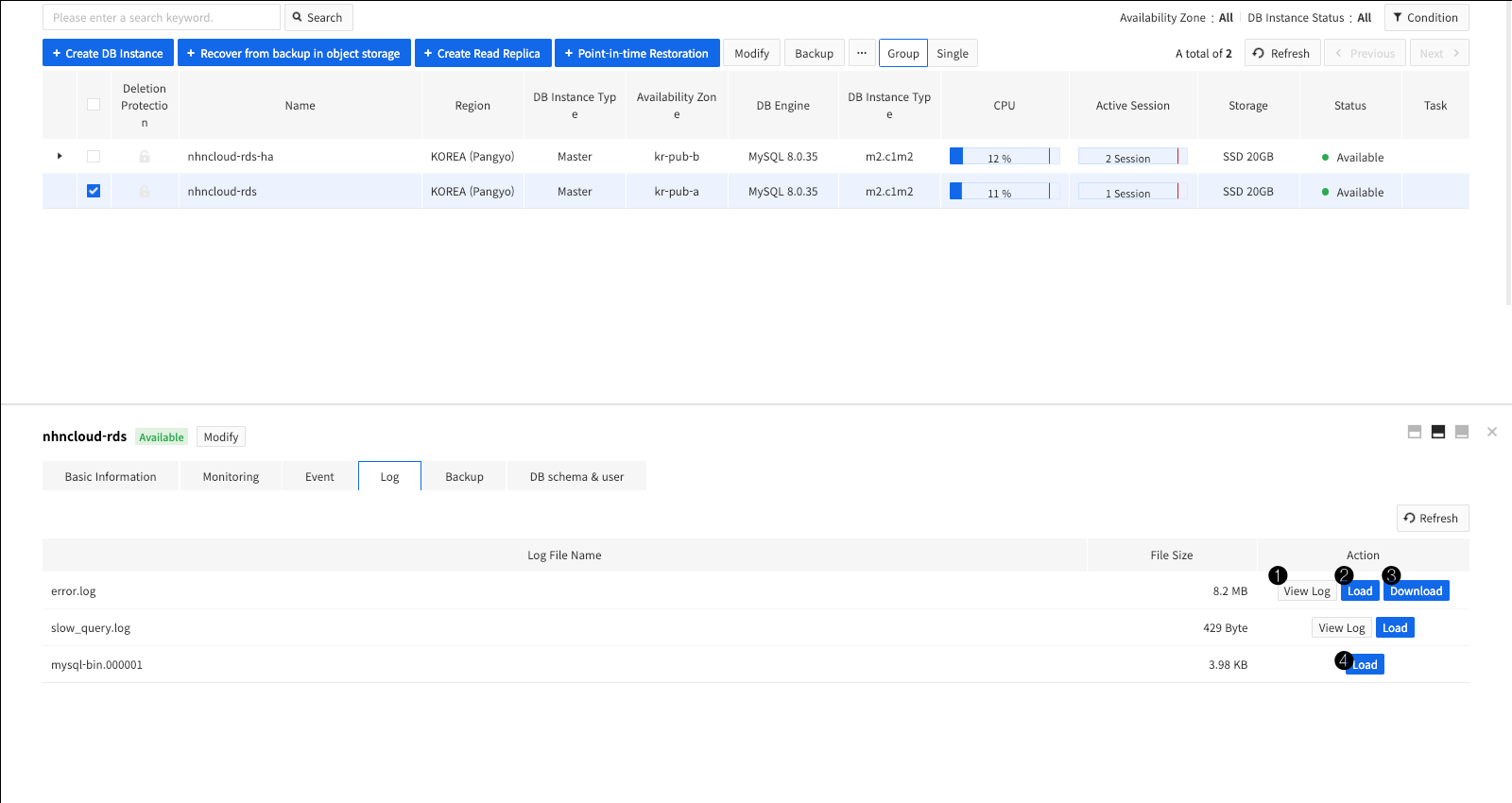Click the mysql-bin.000001 file name
The height and width of the screenshot is (803, 1512).
(96, 664)
